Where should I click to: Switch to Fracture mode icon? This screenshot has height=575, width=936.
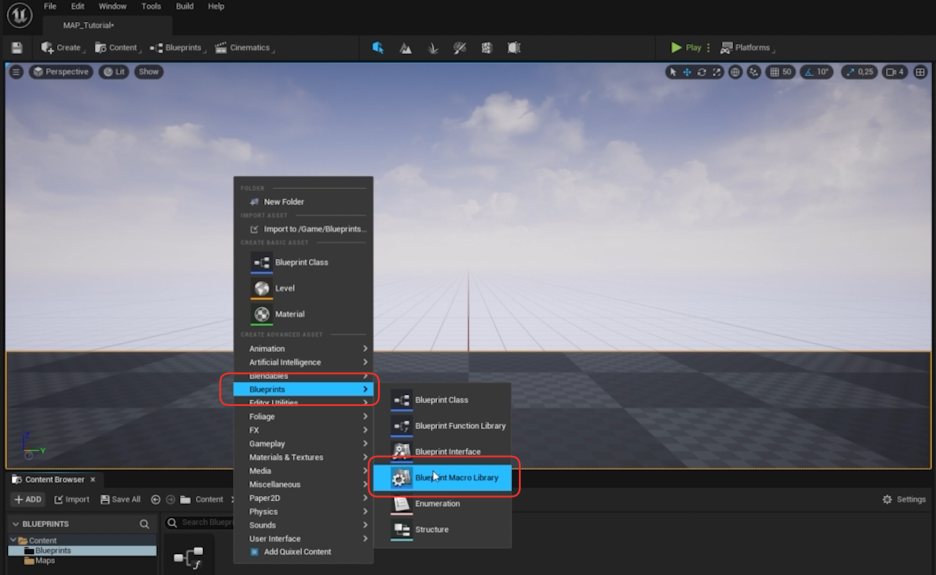tap(487, 48)
